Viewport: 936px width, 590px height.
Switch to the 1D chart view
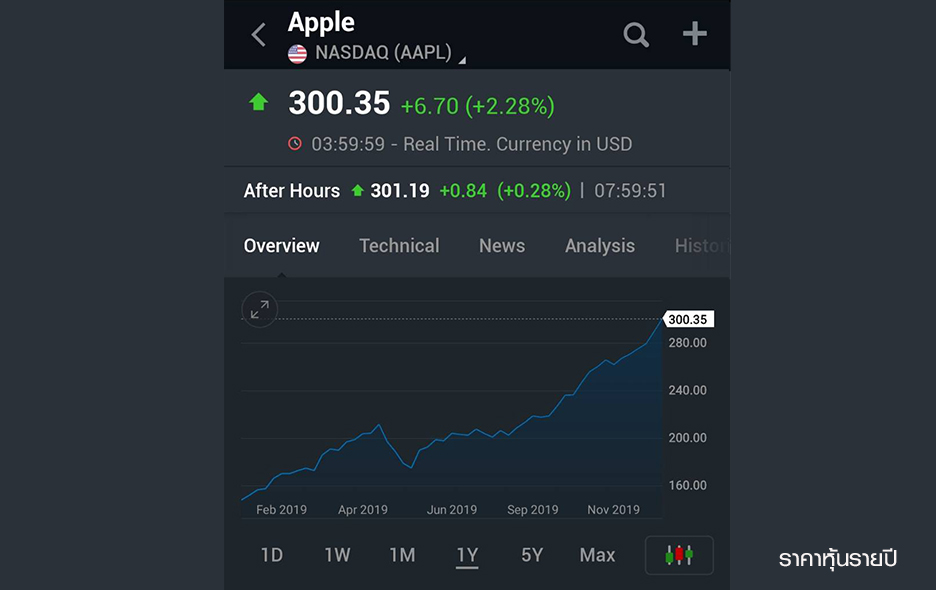(271, 555)
